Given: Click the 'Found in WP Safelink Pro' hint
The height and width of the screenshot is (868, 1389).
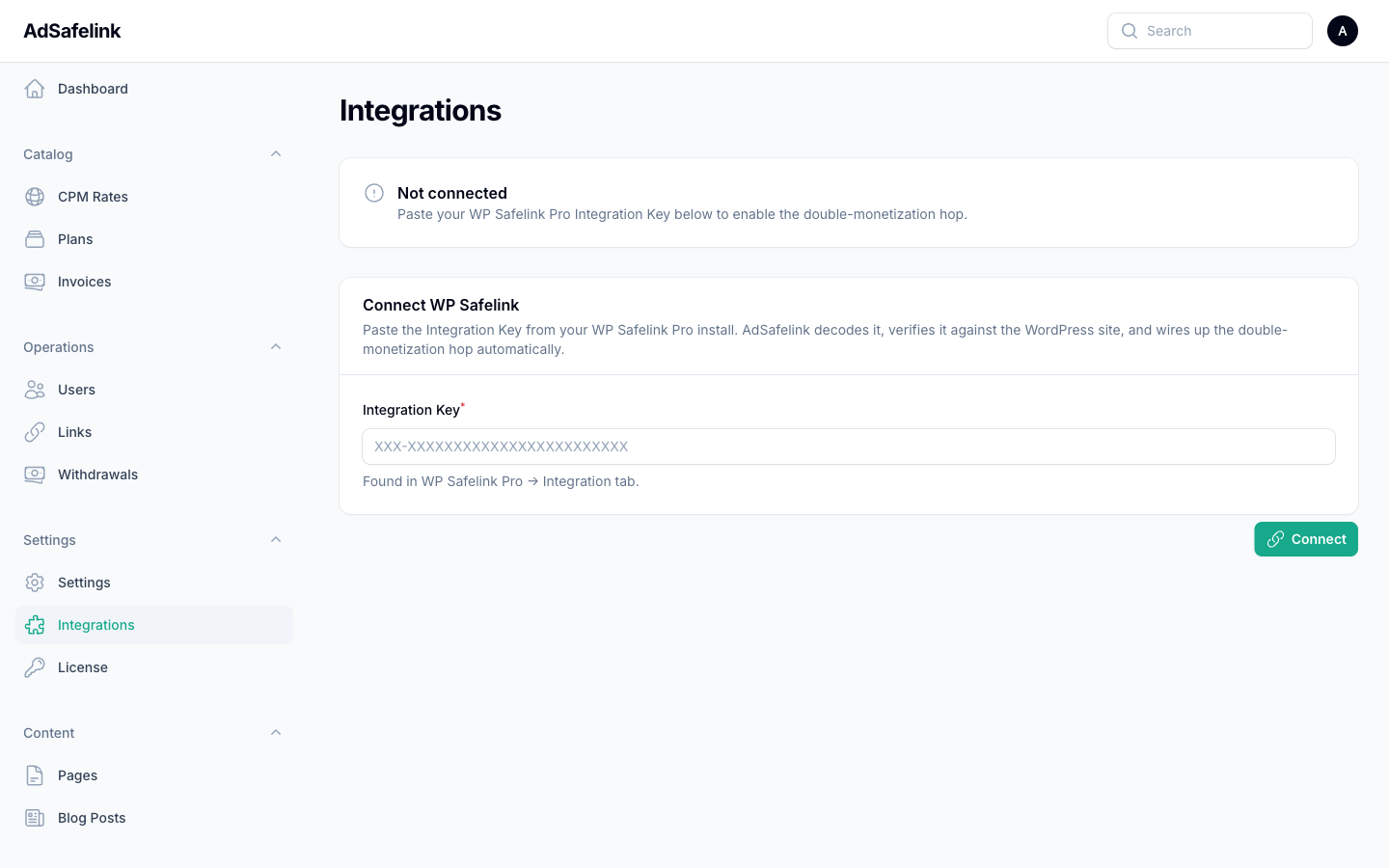Looking at the screenshot, I should (x=501, y=481).
